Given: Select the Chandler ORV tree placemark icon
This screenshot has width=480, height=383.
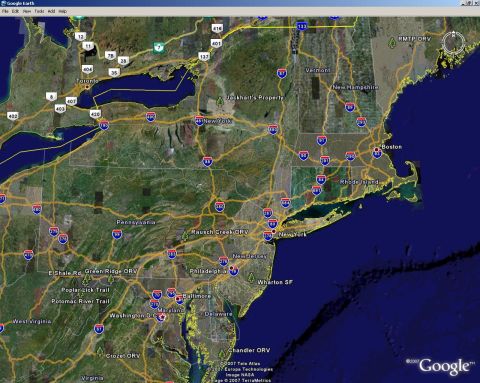Looking at the screenshot, I should 222,354.
